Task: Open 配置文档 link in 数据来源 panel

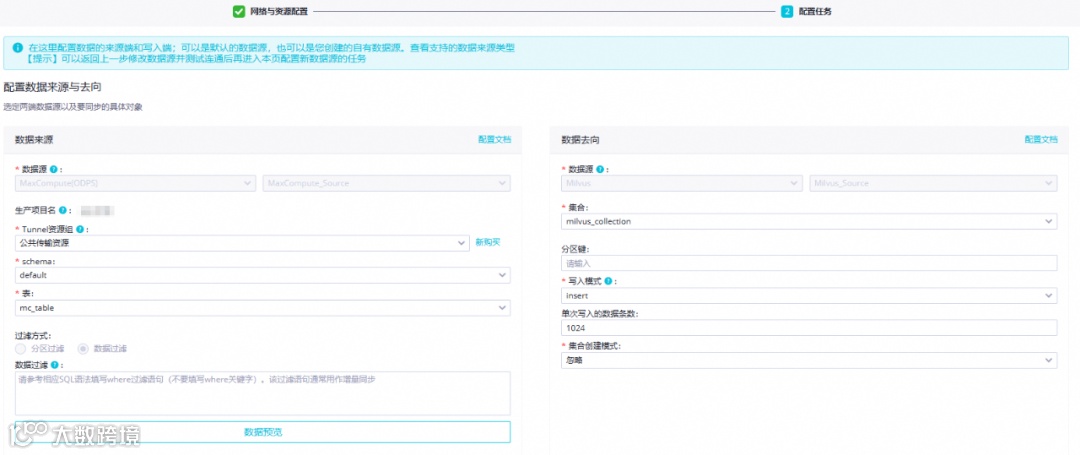Action: pos(495,139)
